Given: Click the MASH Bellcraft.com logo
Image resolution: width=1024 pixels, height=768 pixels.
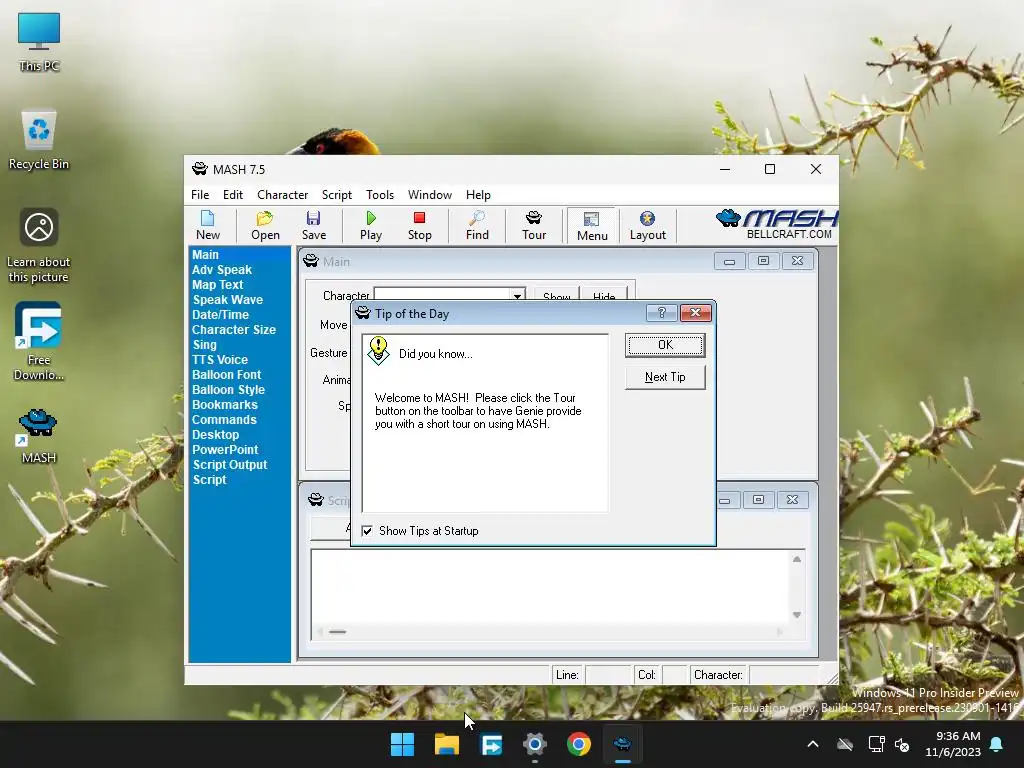Looking at the screenshot, I should [776, 225].
